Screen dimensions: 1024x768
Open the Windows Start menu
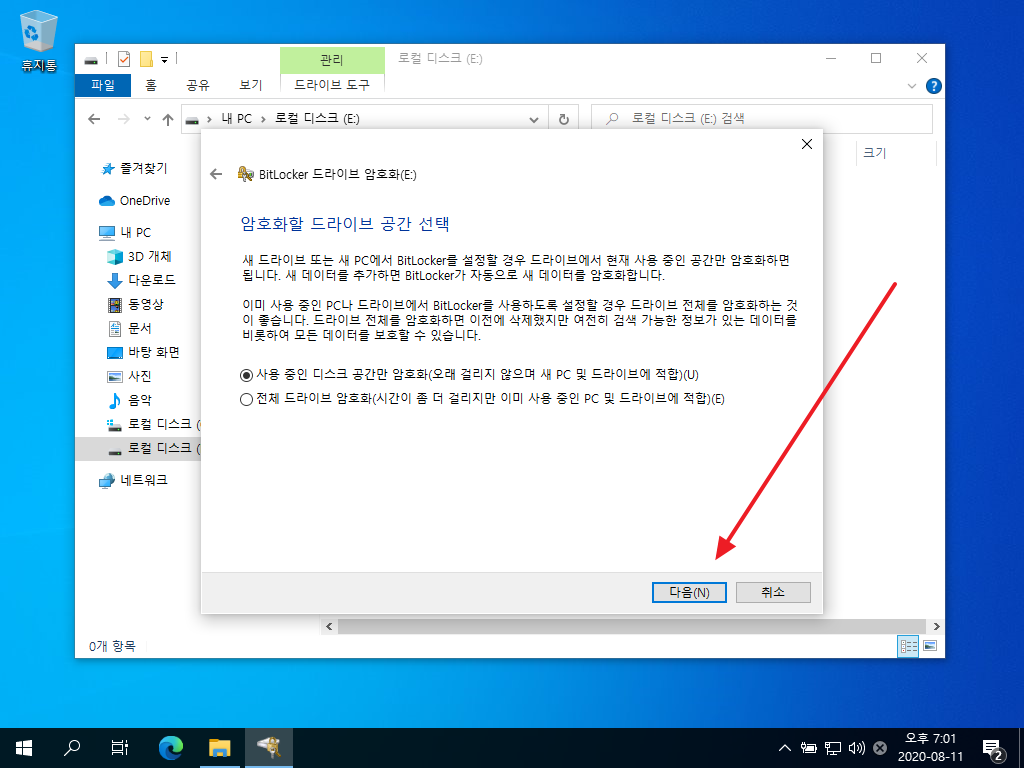[x=24, y=748]
